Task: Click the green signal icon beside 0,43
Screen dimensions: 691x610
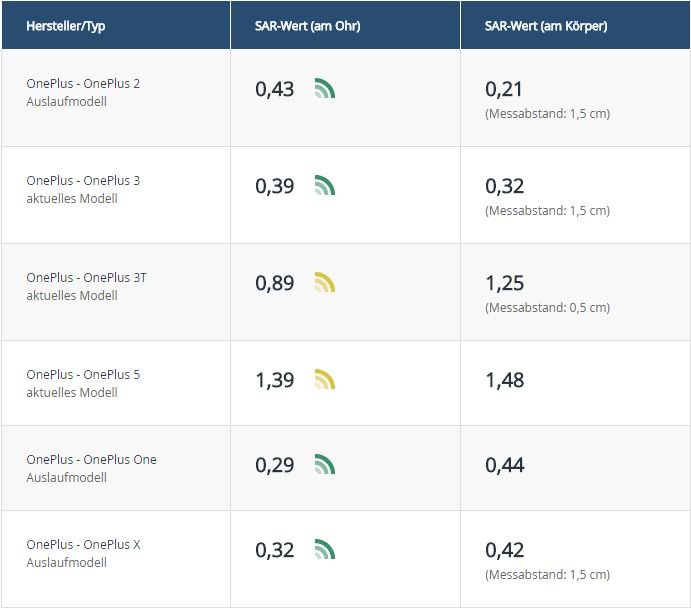Action: [x=325, y=88]
